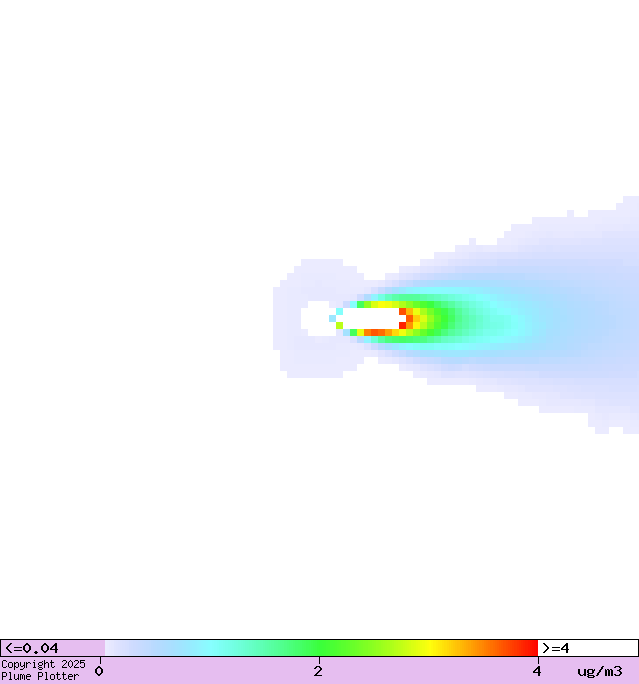Click the black hole inside the blue ring
Viewport: 639px width, 684px height.
point(317,318)
